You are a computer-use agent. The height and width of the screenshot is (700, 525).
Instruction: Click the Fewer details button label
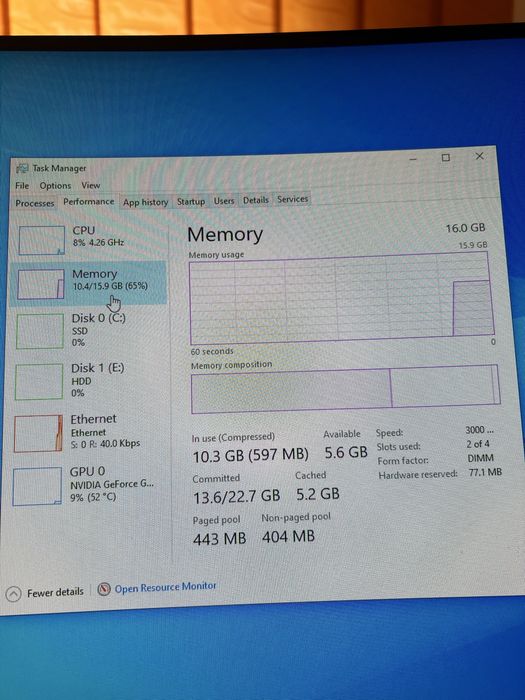pyautogui.click(x=55, y=592)
